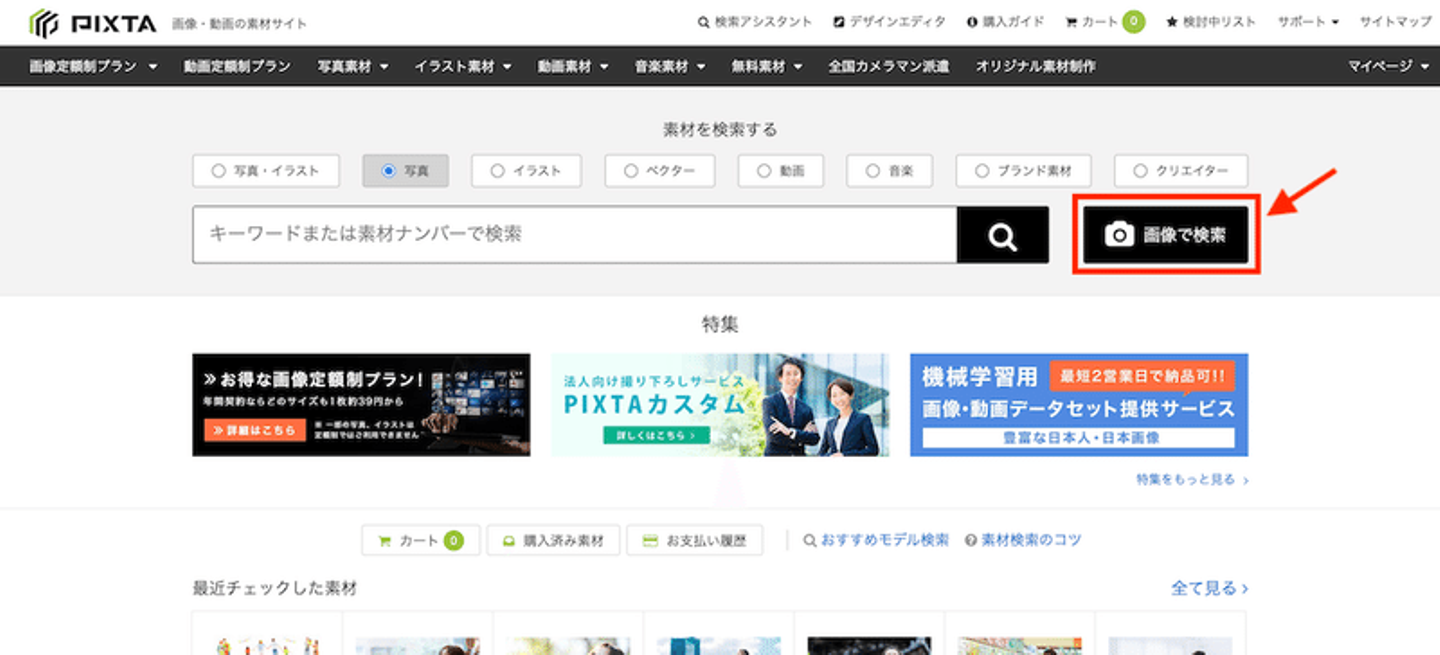This screenshot has width=1440, height=655.
Task: Select クリエイター radio option
Action: (1181, 171)
